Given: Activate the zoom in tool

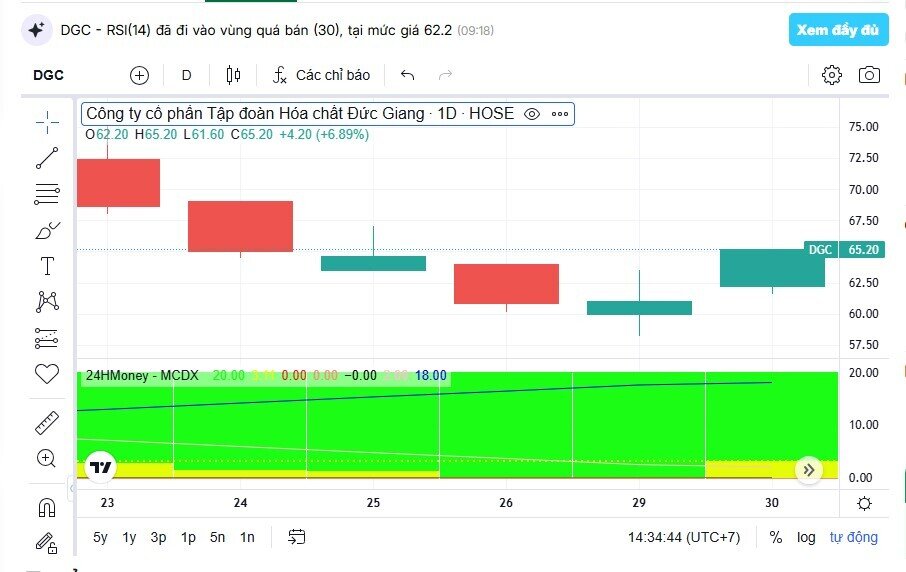Looking at the screenshot, I should click(x=46, y=458).
